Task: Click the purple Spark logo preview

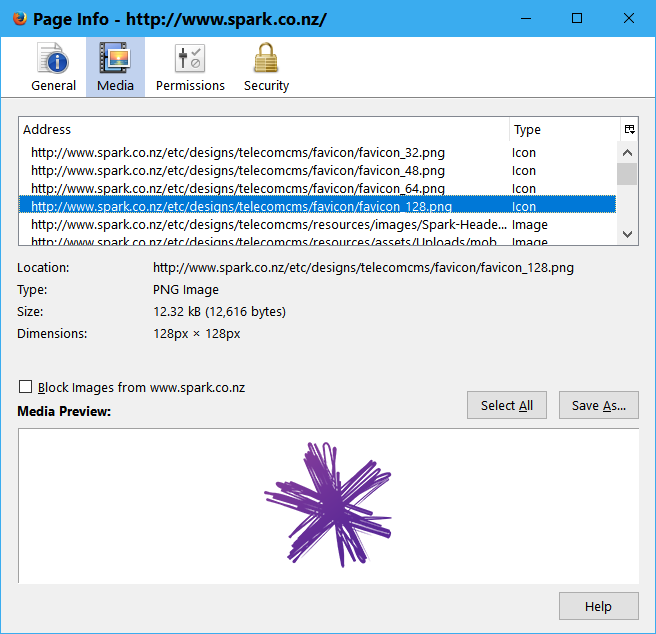Action: pyautogui.click(x=327, y=505)
